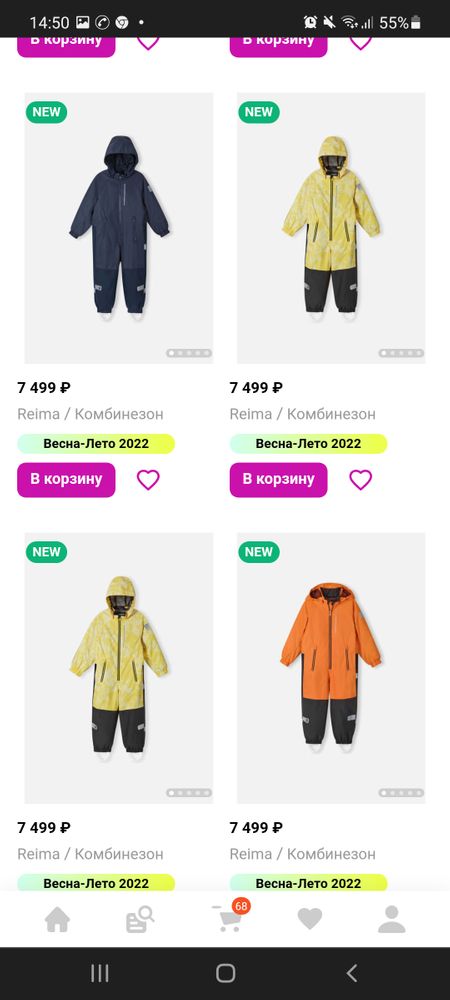This screenshot has height=1000, width=450.
Task: Open the user profile tab
Action: click(x=391, y=919)
